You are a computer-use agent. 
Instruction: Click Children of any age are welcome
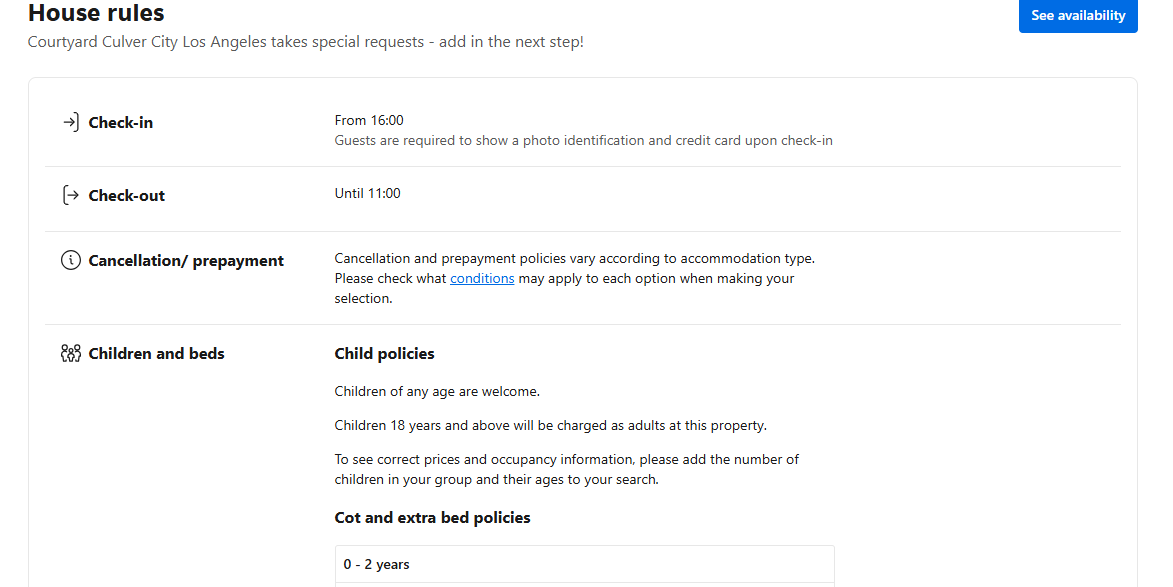click(437, 392)
